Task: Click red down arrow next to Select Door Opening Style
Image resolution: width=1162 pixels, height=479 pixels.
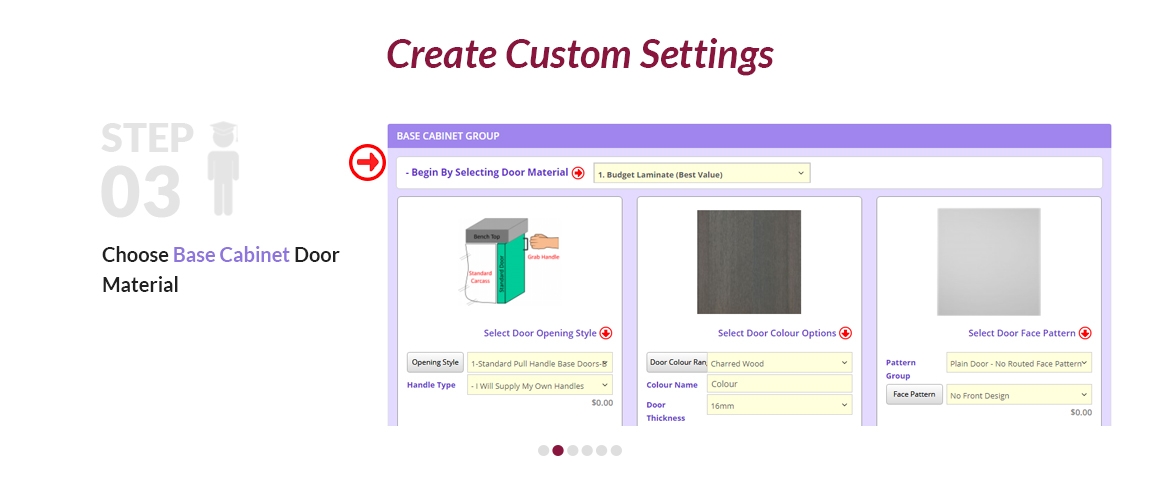Action: [x=606, y=333]
